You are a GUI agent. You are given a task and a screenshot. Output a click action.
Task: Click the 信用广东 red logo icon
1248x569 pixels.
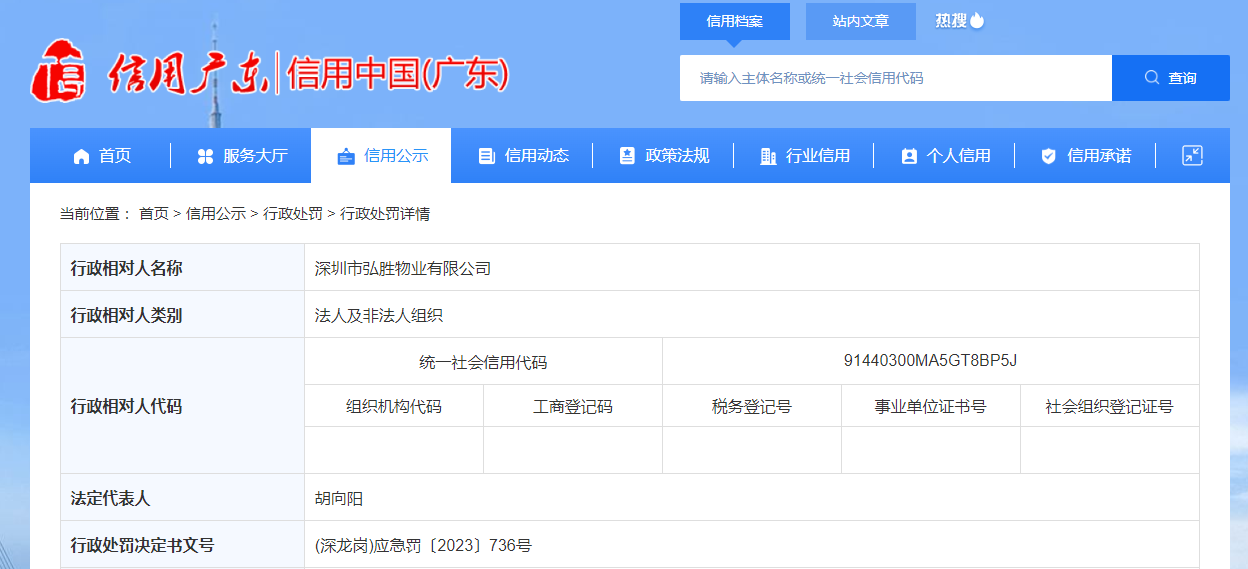(x=60, y=71)
